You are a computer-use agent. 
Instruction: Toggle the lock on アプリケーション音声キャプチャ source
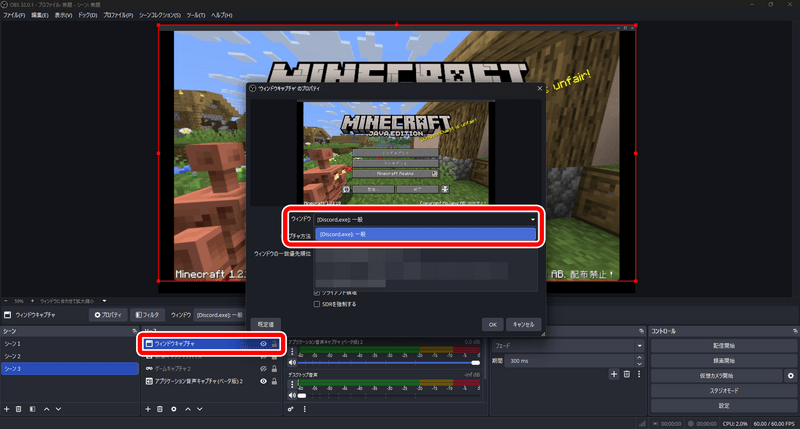pyautogui.click(x=274, y=381)
